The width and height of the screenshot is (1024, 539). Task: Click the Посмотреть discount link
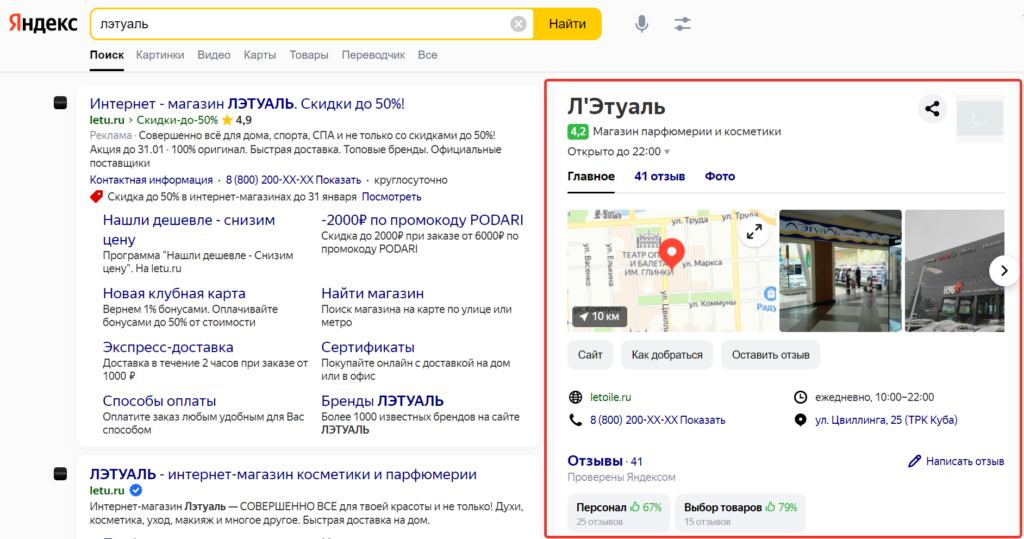(391, 197)
